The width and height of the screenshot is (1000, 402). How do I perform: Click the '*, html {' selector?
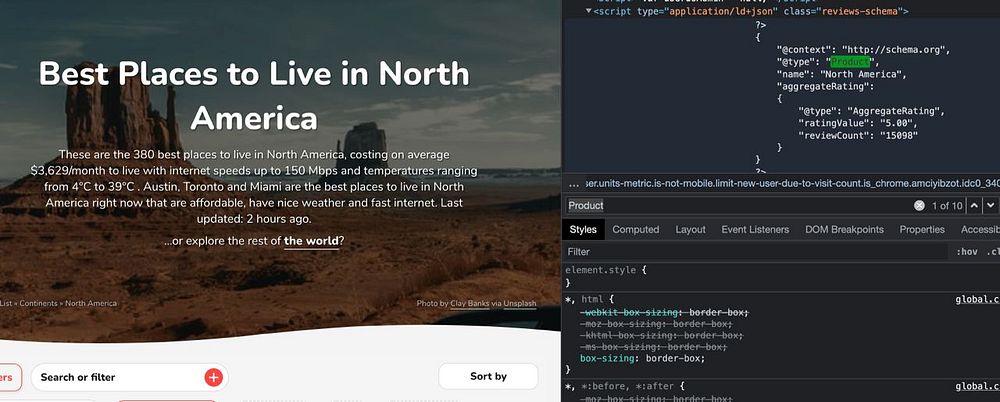click(x=589, y=299)
